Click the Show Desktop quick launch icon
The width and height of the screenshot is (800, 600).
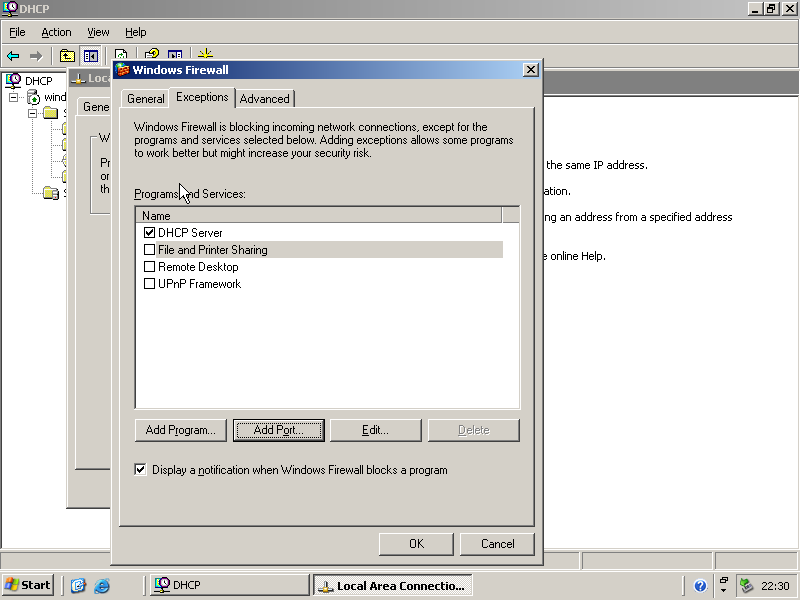point(78,586)
